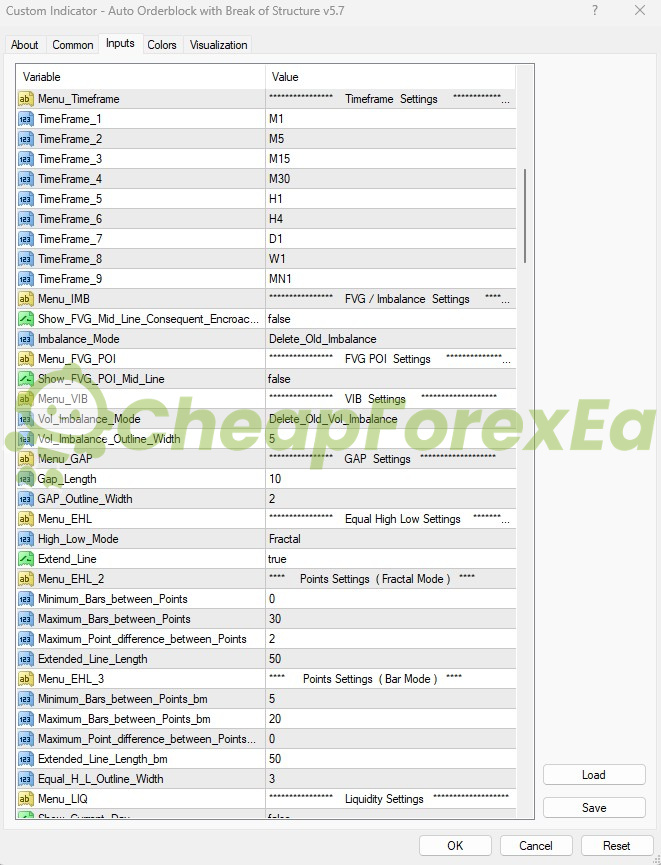Open the High_Low_Mode Fractal dropdown
Screen dimensions: 661x865
[x=391, y=539]
